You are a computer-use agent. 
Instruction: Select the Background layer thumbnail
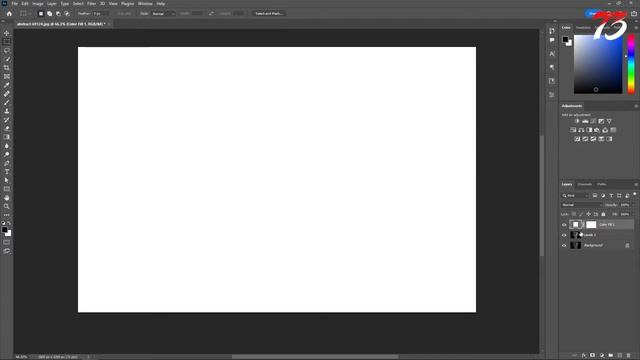click(576, 245)
